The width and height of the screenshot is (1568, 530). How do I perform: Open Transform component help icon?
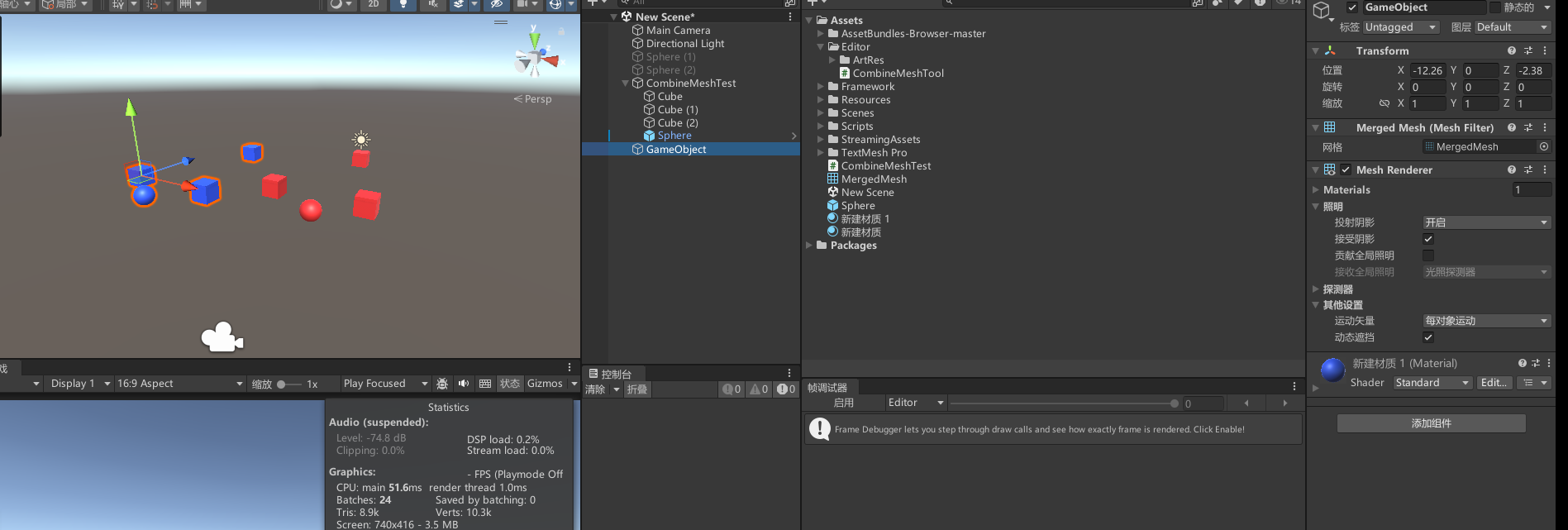click(x=1512, y=50)
